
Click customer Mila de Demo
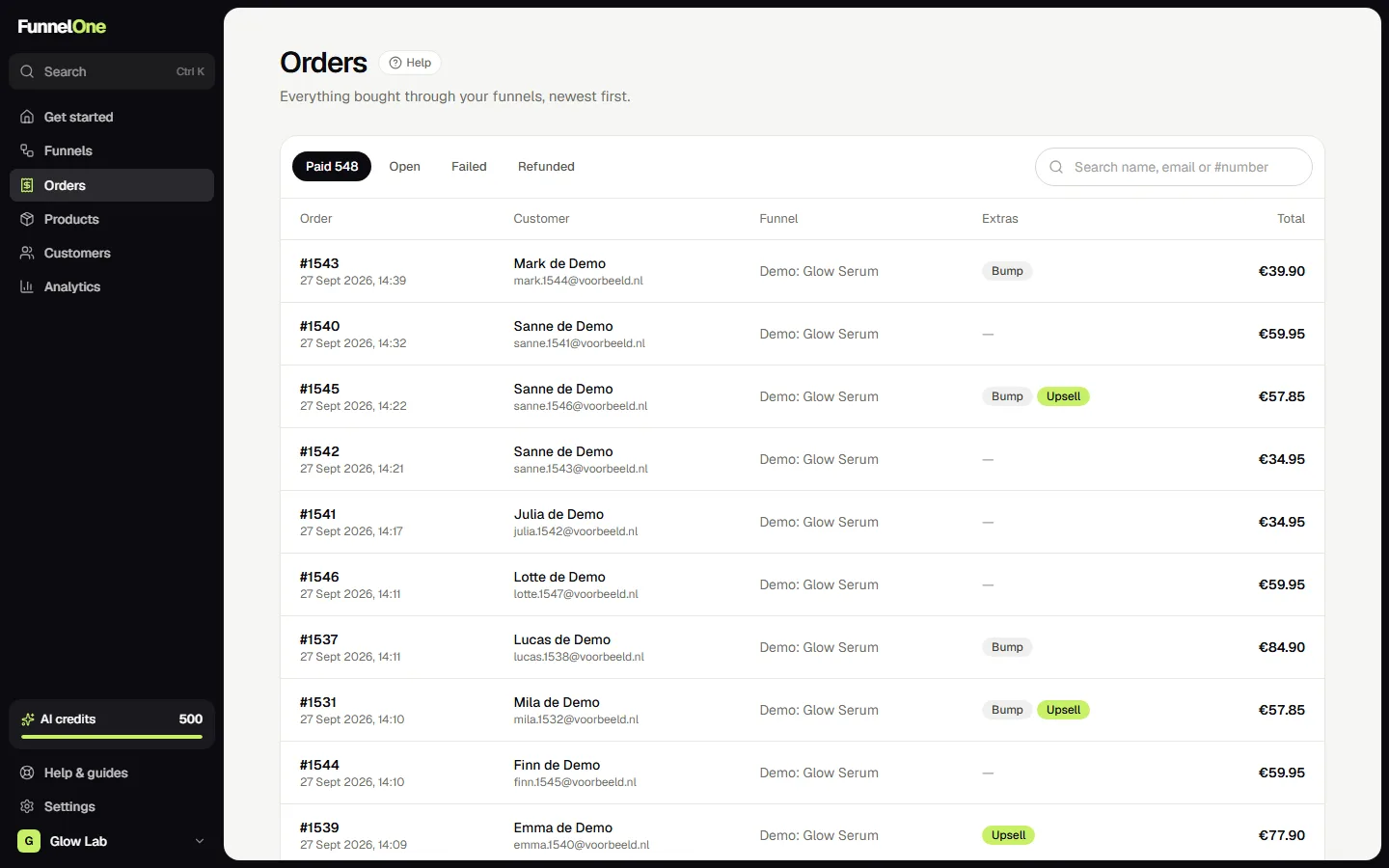(557, 702)
